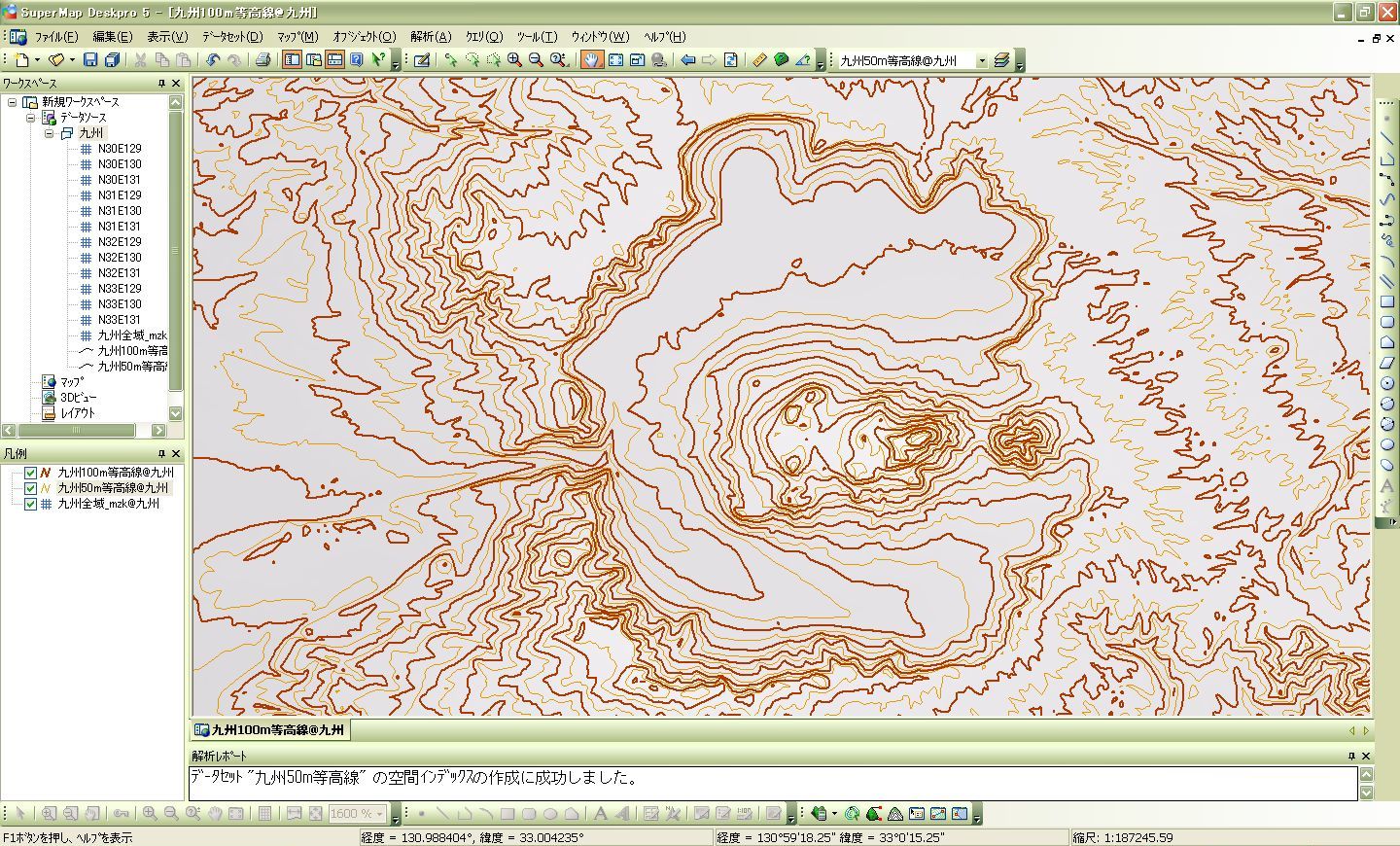Screen dimensions: 1400x846
Task: Select the draw line tool in right toolbar
Action: point(1387,138)
